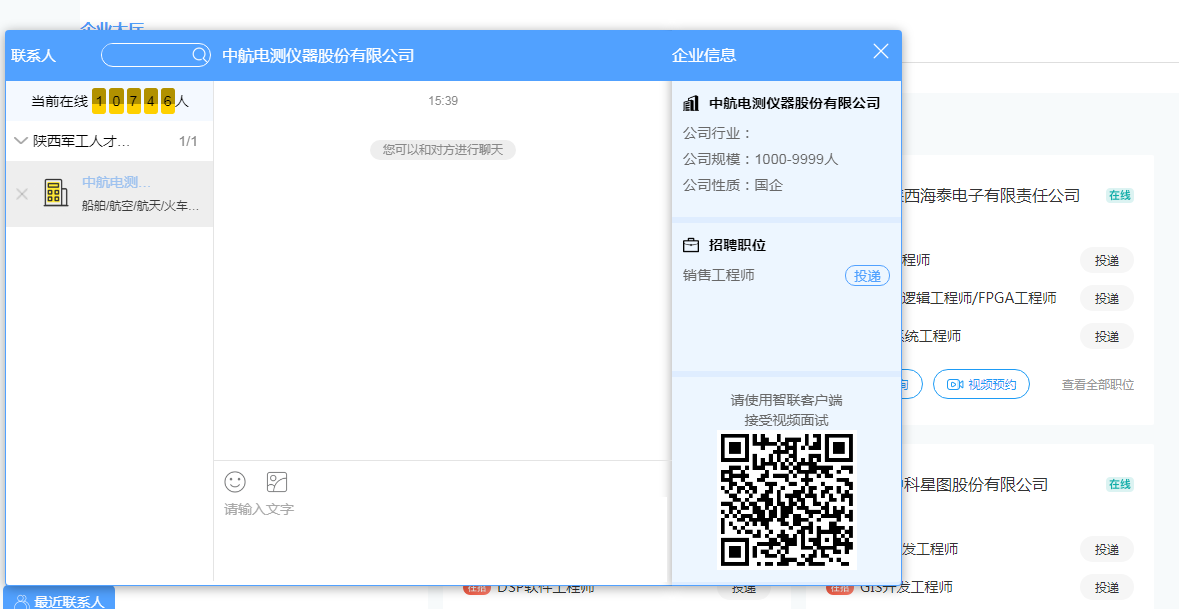Click 投递 next to GIS开发工程师
Screen dimensions: 1179x609
(1106, 587)
